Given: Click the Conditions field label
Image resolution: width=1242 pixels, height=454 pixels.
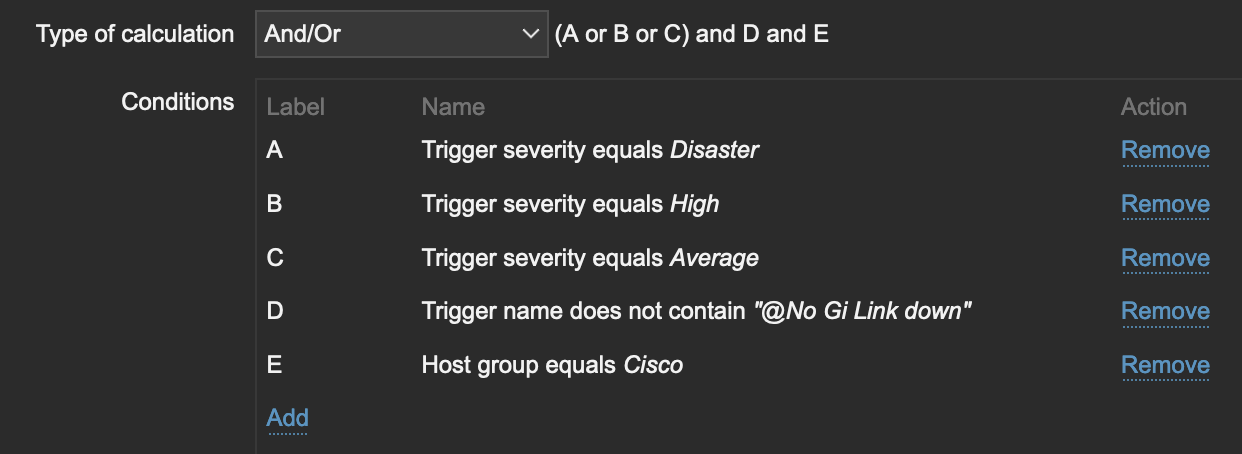Looking at the screenshot, I should pyautogui.click(x=177, y=102).
